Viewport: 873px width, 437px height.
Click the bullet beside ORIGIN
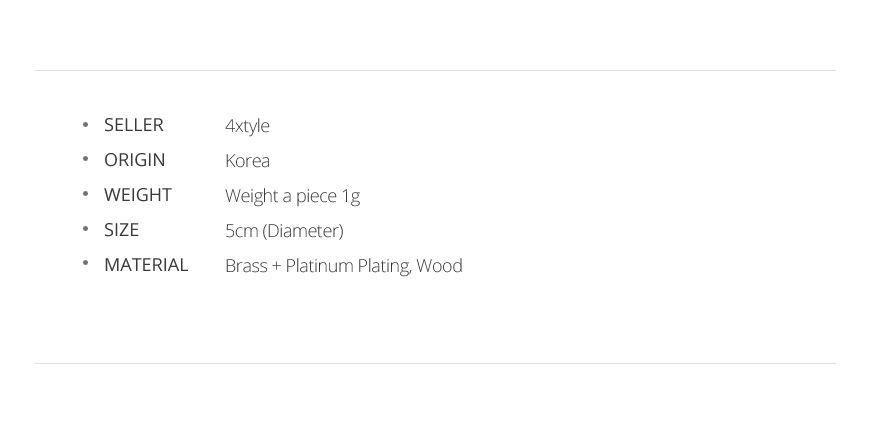(x=86, y=160)
